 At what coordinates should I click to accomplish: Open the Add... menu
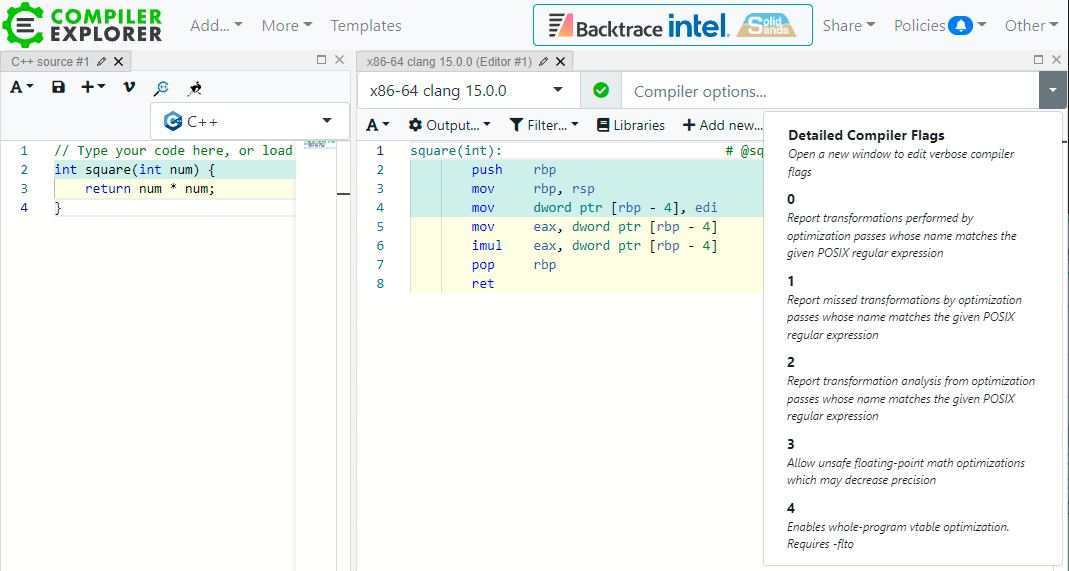point(216,25)
